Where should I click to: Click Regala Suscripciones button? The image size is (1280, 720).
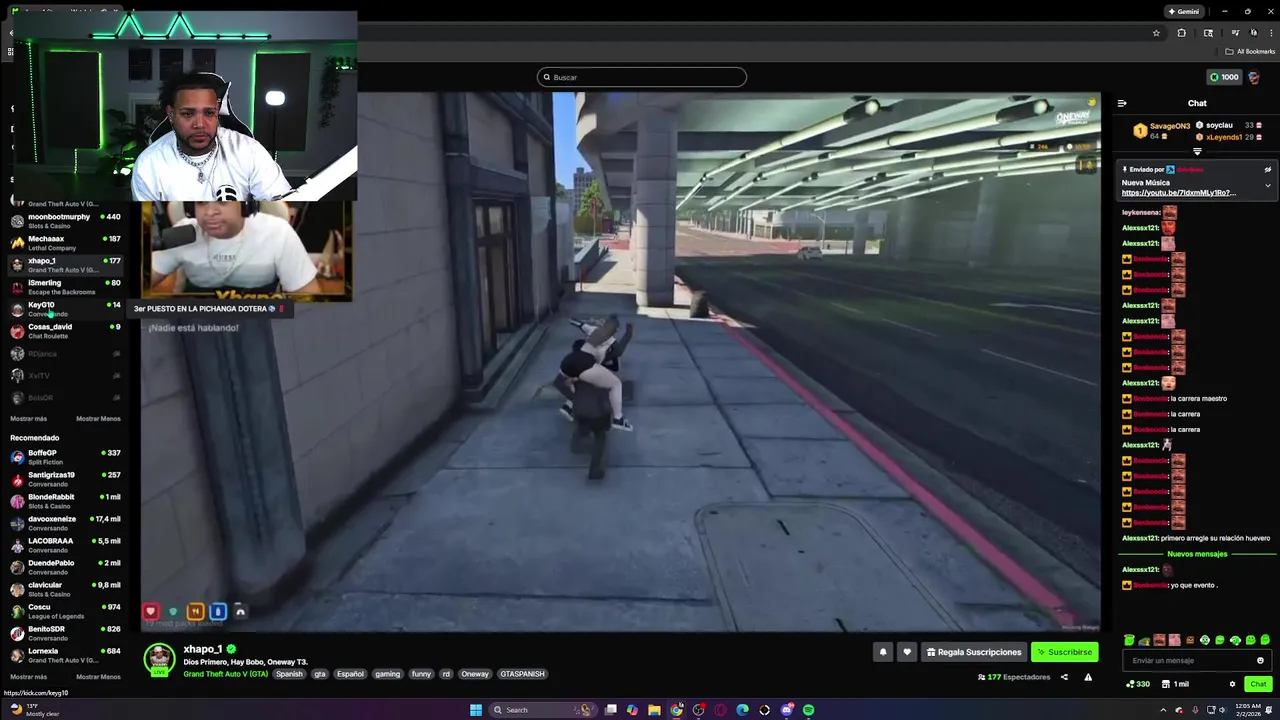coord(974,652)
